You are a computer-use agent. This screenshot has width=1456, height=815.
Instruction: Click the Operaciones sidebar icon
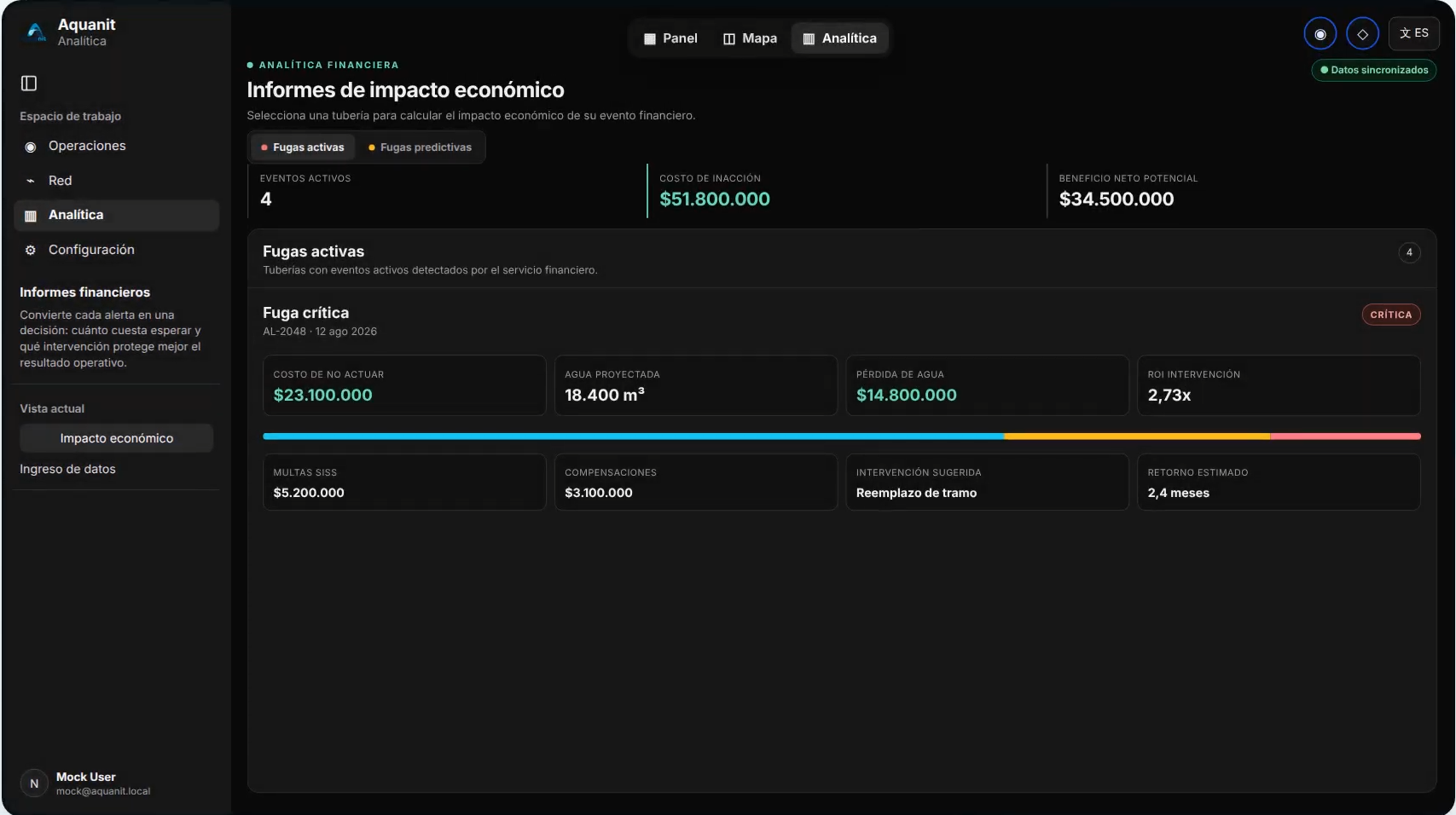tap(31, 147)
